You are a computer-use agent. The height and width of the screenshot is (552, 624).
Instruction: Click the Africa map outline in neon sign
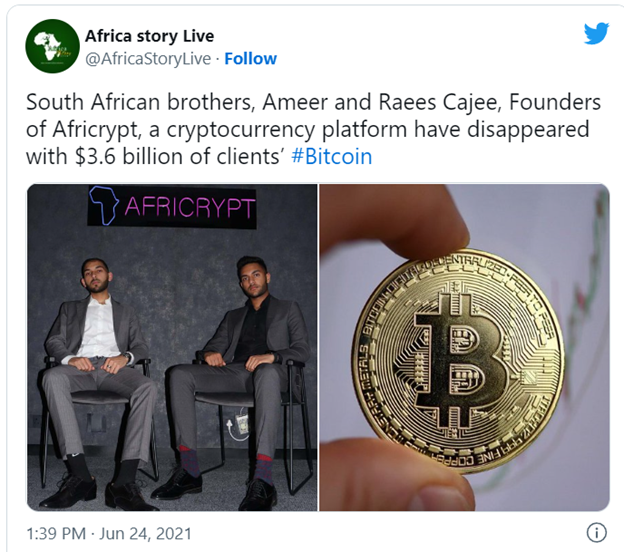tap(103, 206)
